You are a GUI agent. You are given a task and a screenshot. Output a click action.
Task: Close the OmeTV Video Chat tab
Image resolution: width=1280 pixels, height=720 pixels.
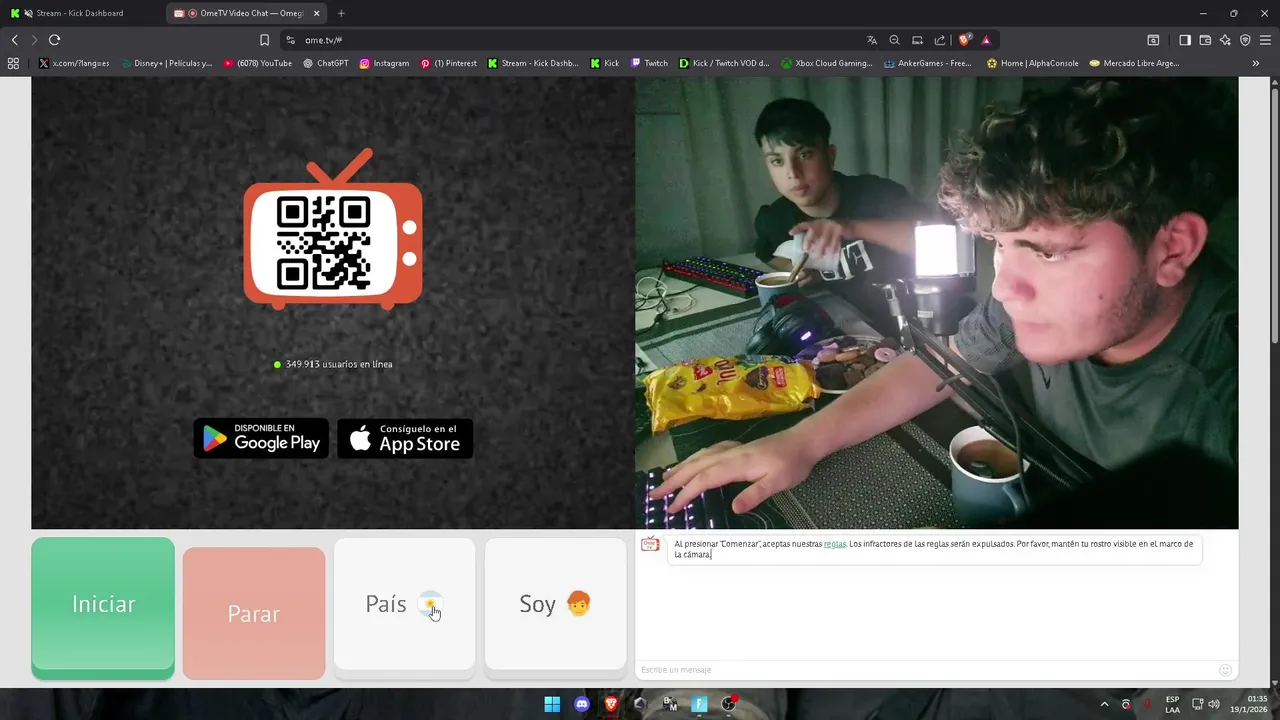[x=317, y=13]
